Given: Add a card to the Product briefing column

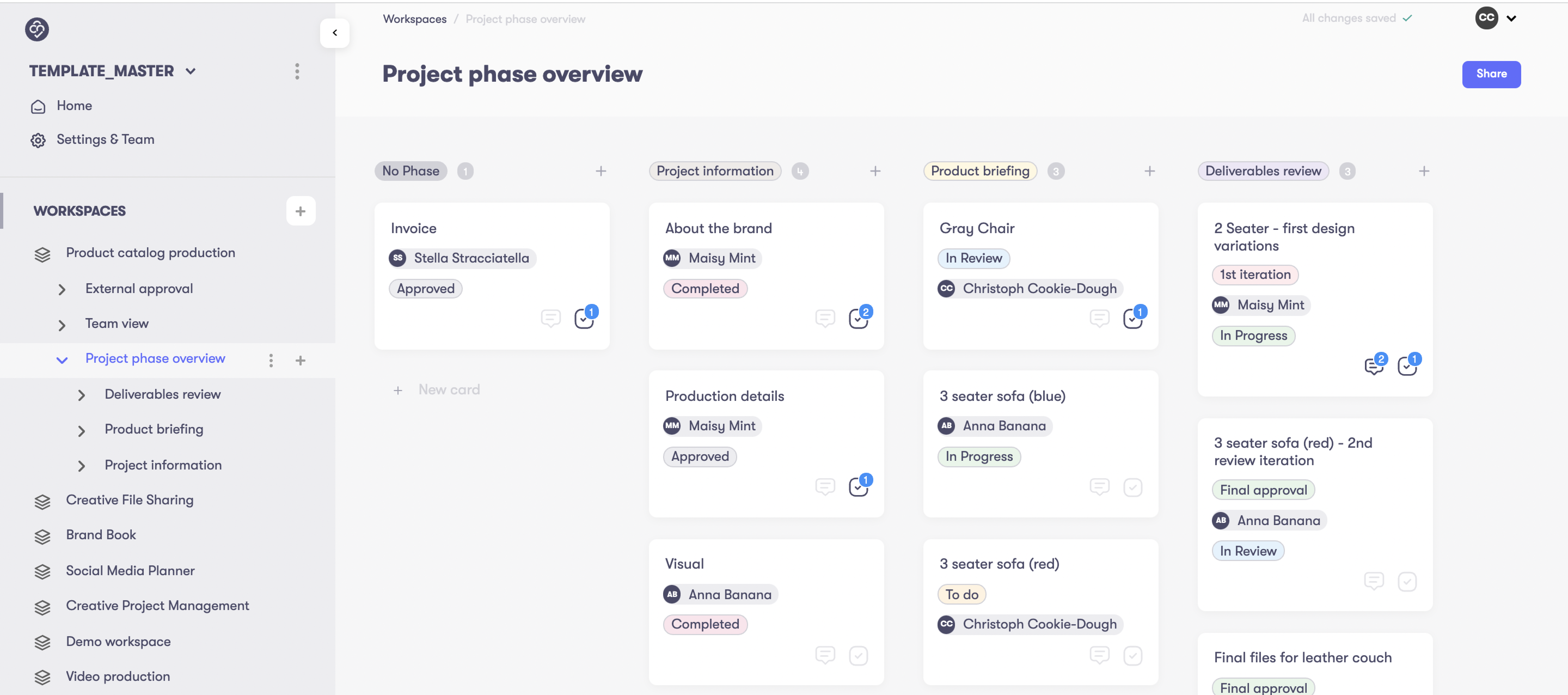Looking at the screenshot, I should pyautogui.click(x=1149, y=171).
